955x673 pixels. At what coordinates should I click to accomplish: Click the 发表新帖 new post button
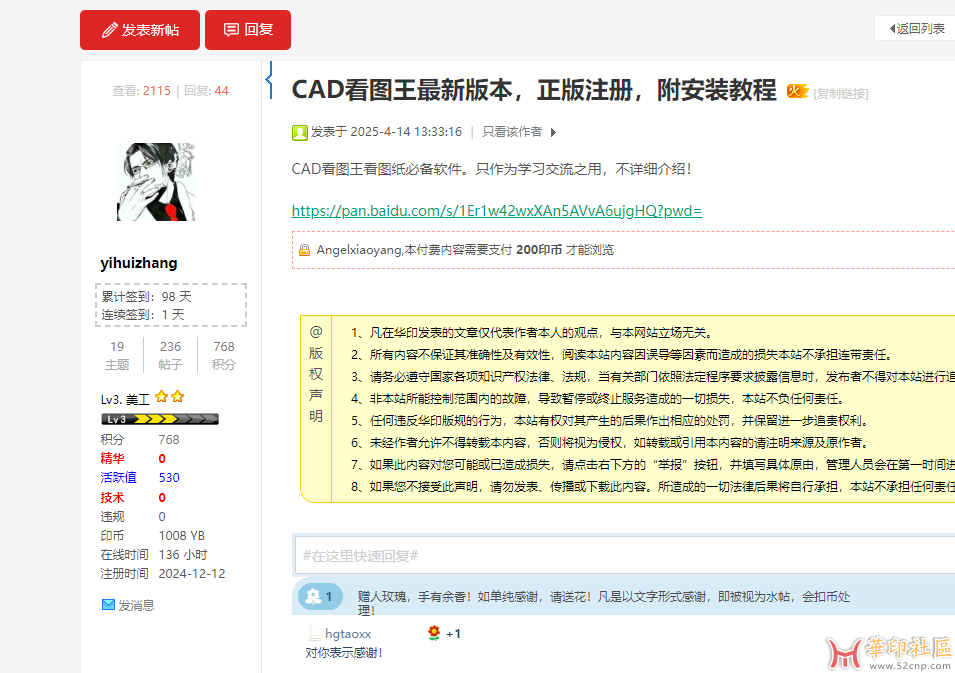coord(139,30)
